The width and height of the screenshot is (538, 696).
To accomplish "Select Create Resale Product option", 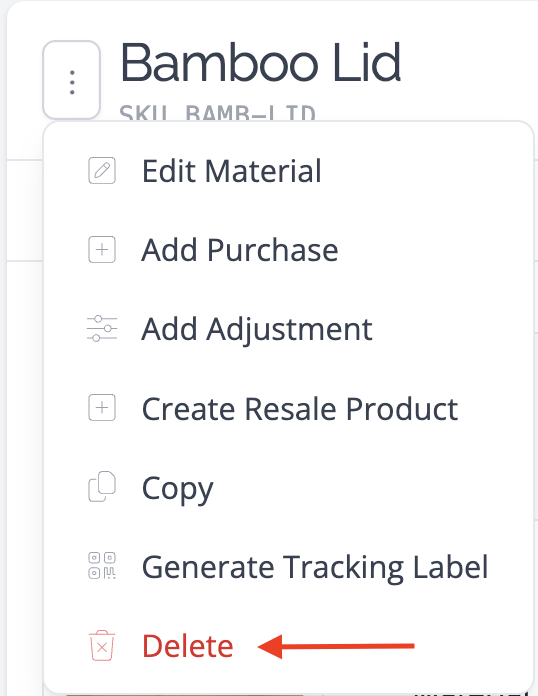I will [x=289, y=408].
